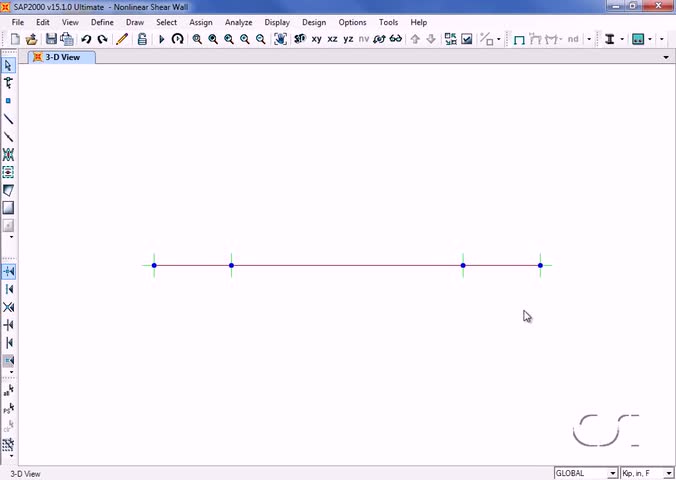Expand the teal window icon dropdown
The height and width of the screenshot is (480, 676).
pos(650,39)
